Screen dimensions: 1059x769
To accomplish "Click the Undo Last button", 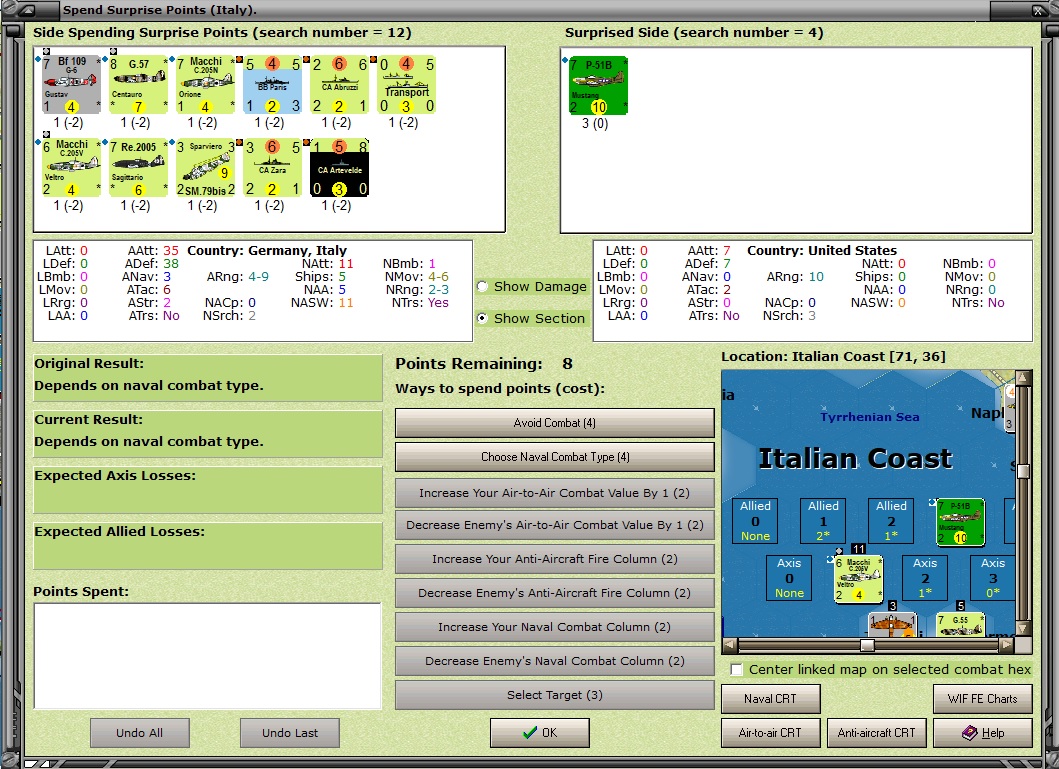I will click(290, 733).
